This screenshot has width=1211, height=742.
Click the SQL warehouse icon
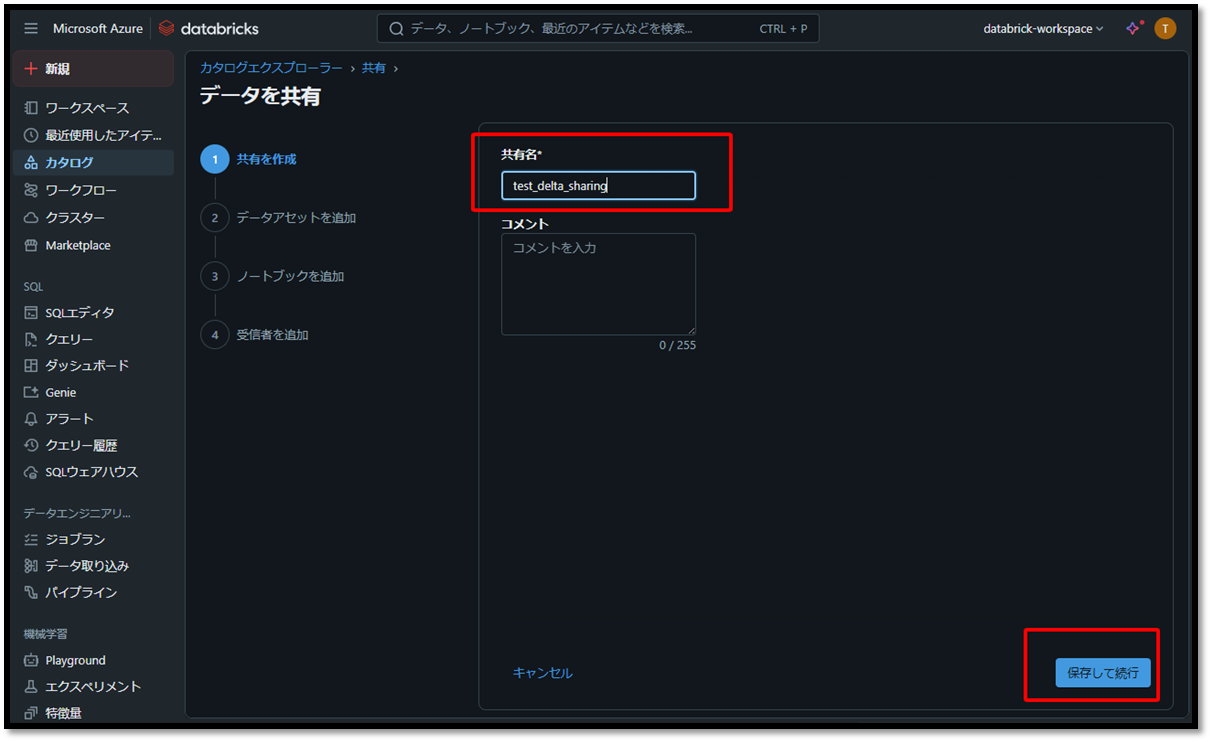point(31,472)
